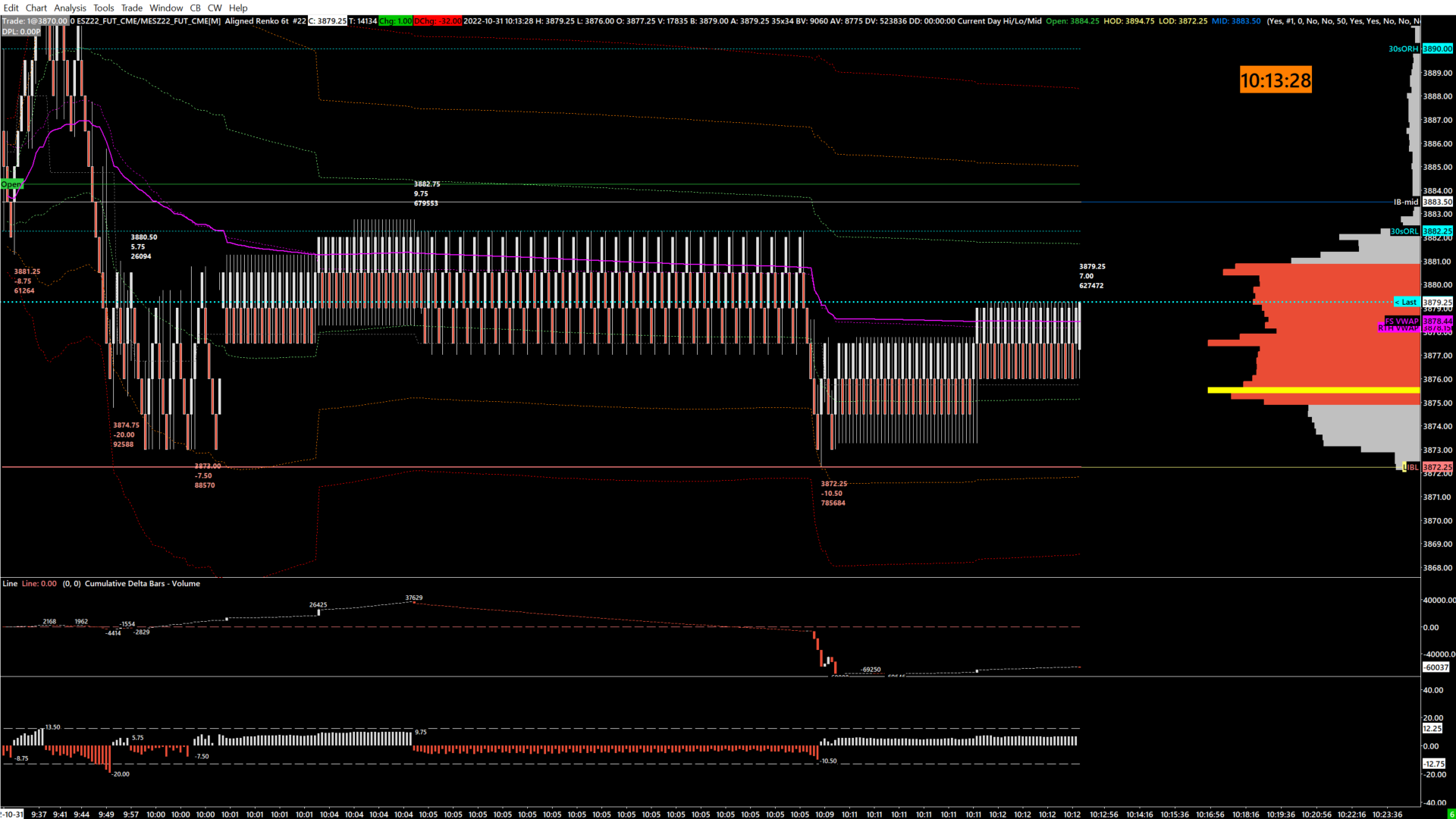
Task: Open the Chart menu
Action: pos(36,8)
